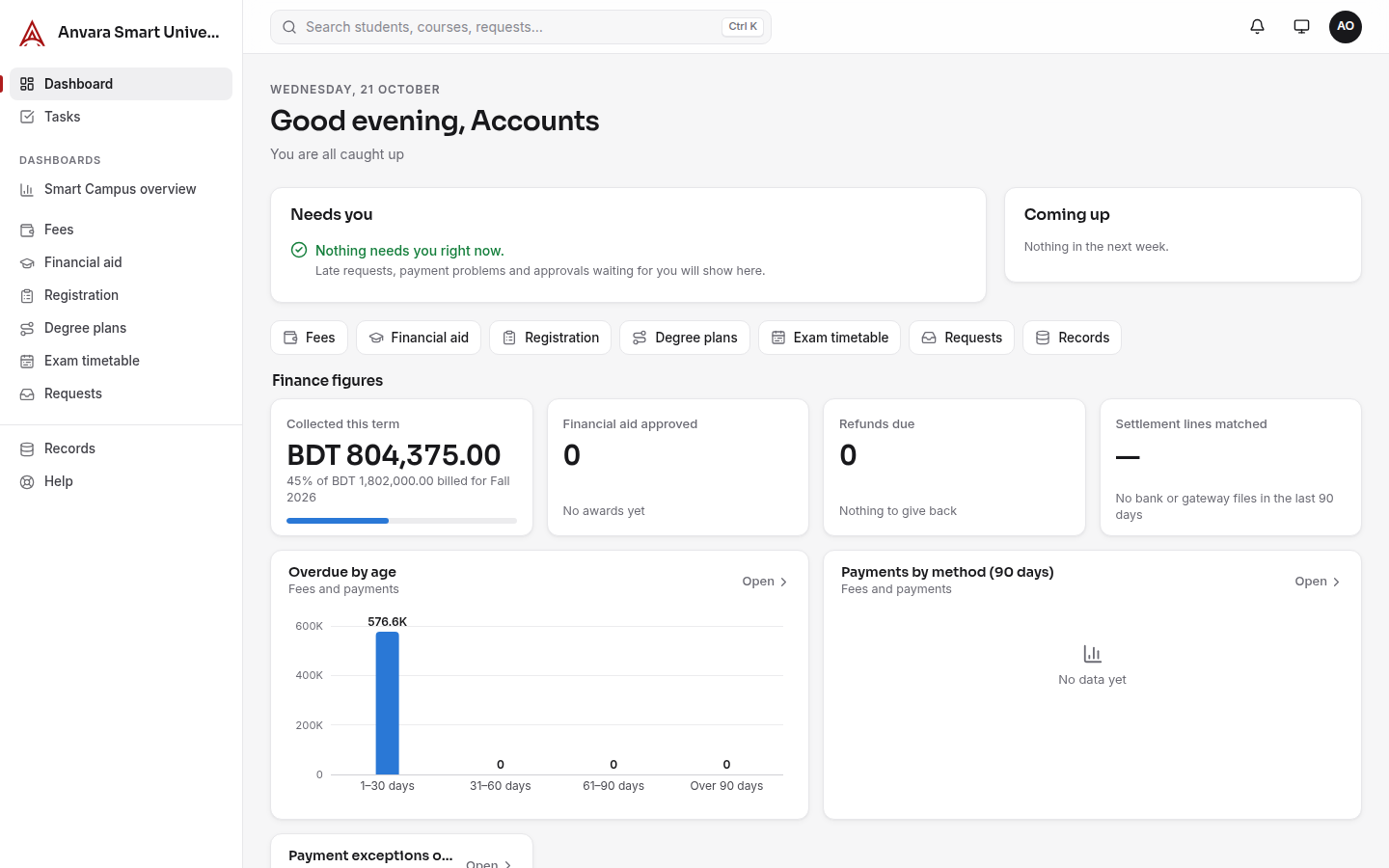Click the Degree plans quick-link button
The width and height of the screenshot is (1389, 868).
685,338
